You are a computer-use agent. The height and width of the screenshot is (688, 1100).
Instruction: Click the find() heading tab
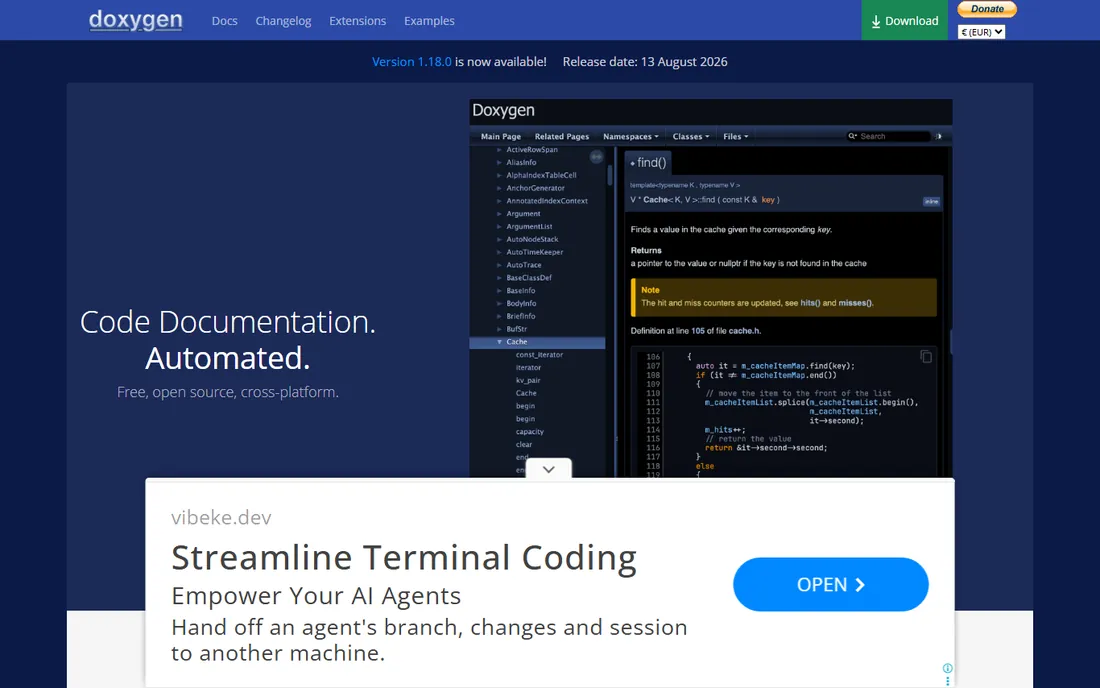point(648,163)
